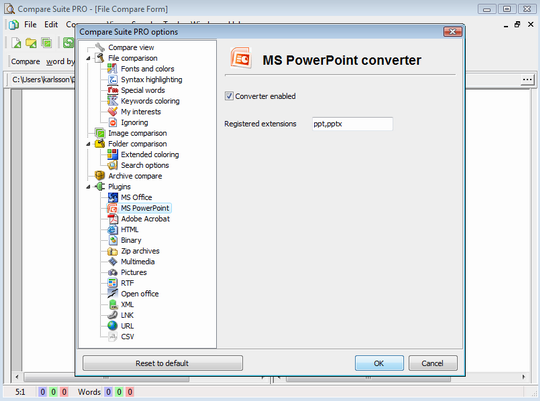This screenshot has width=540, height=401.
Task: Click the RTF plugin icon
Action: click(112, 283)
